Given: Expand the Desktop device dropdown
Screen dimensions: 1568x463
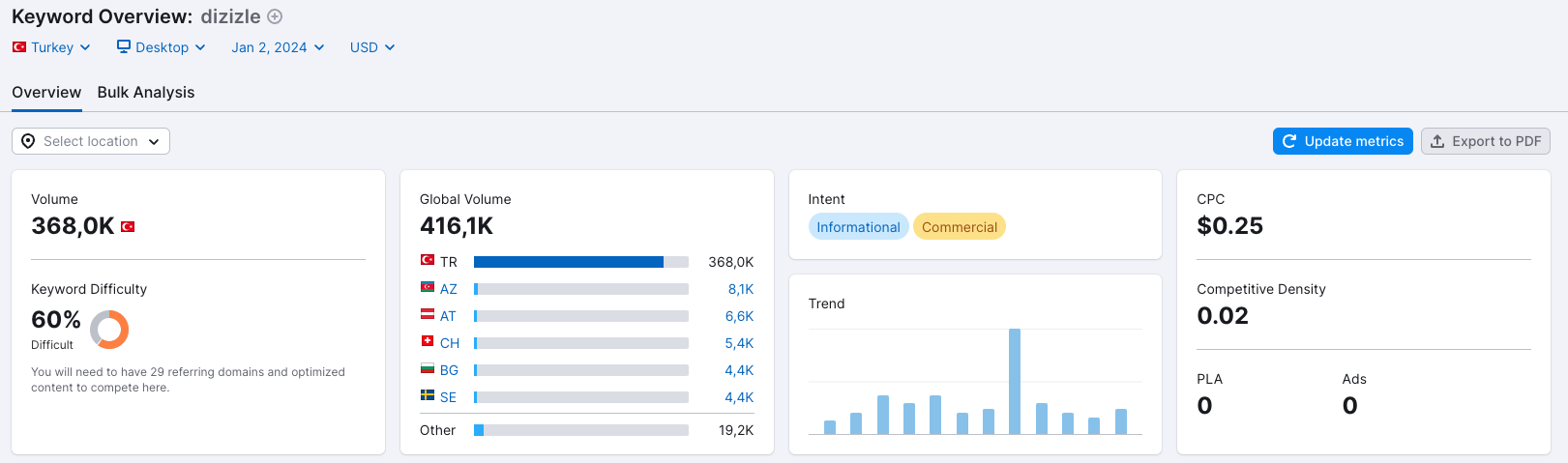Looking at the screenshot, I should 162,47.
